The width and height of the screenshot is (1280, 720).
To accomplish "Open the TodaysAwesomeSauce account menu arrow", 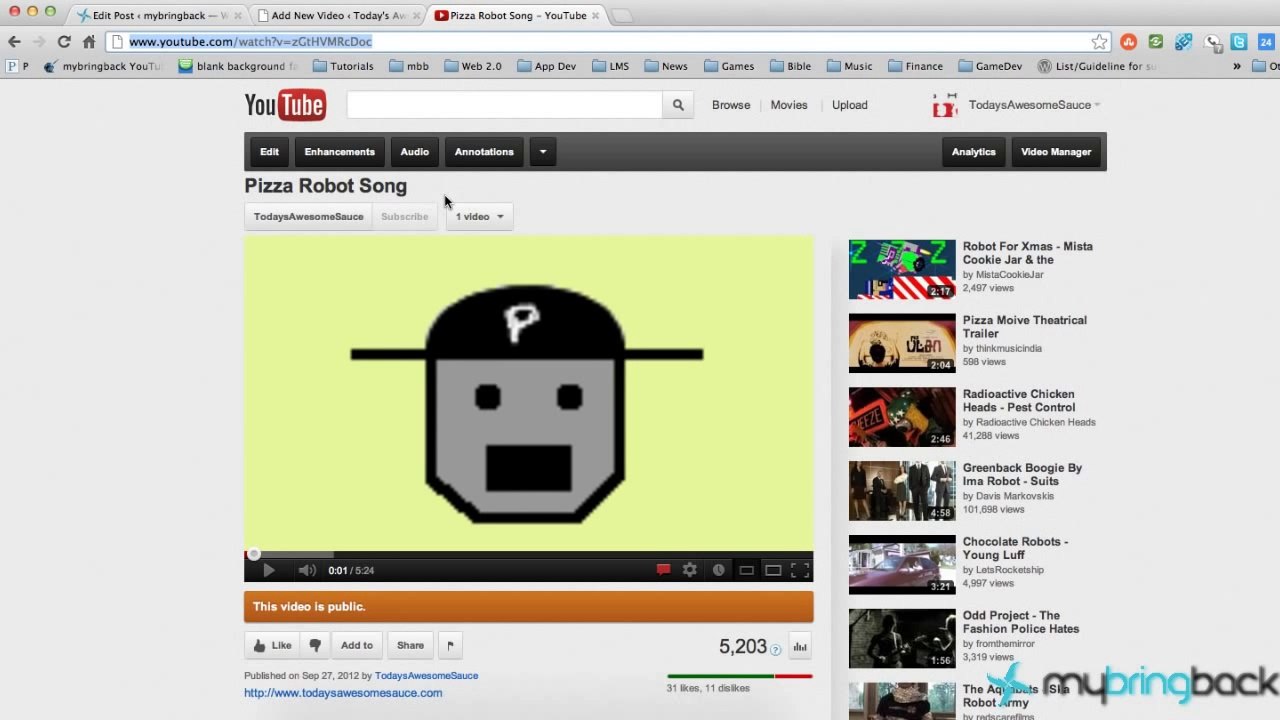I will tap(1097, 105).
